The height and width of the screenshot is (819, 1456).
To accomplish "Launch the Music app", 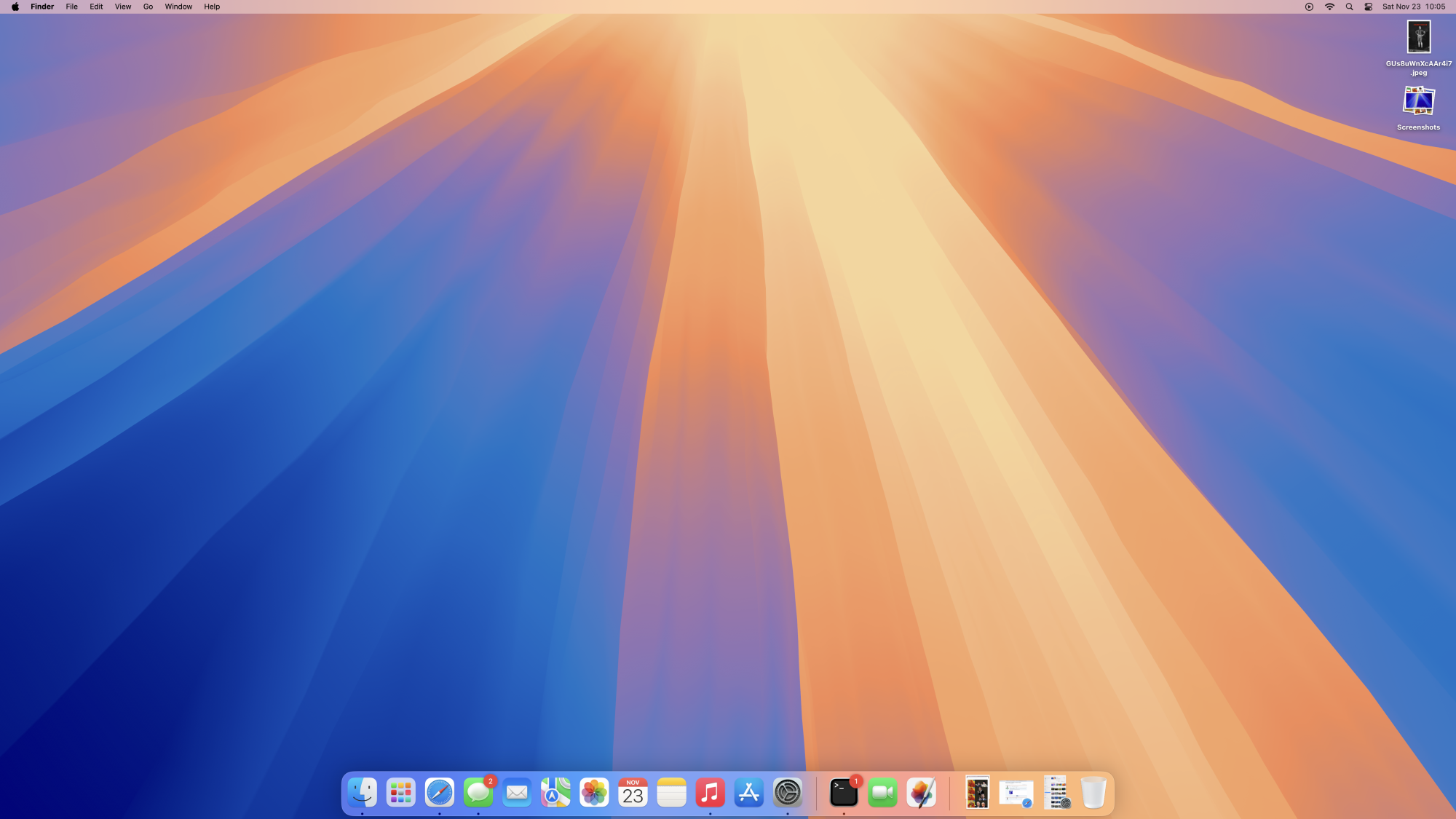I will pos(710,793).
